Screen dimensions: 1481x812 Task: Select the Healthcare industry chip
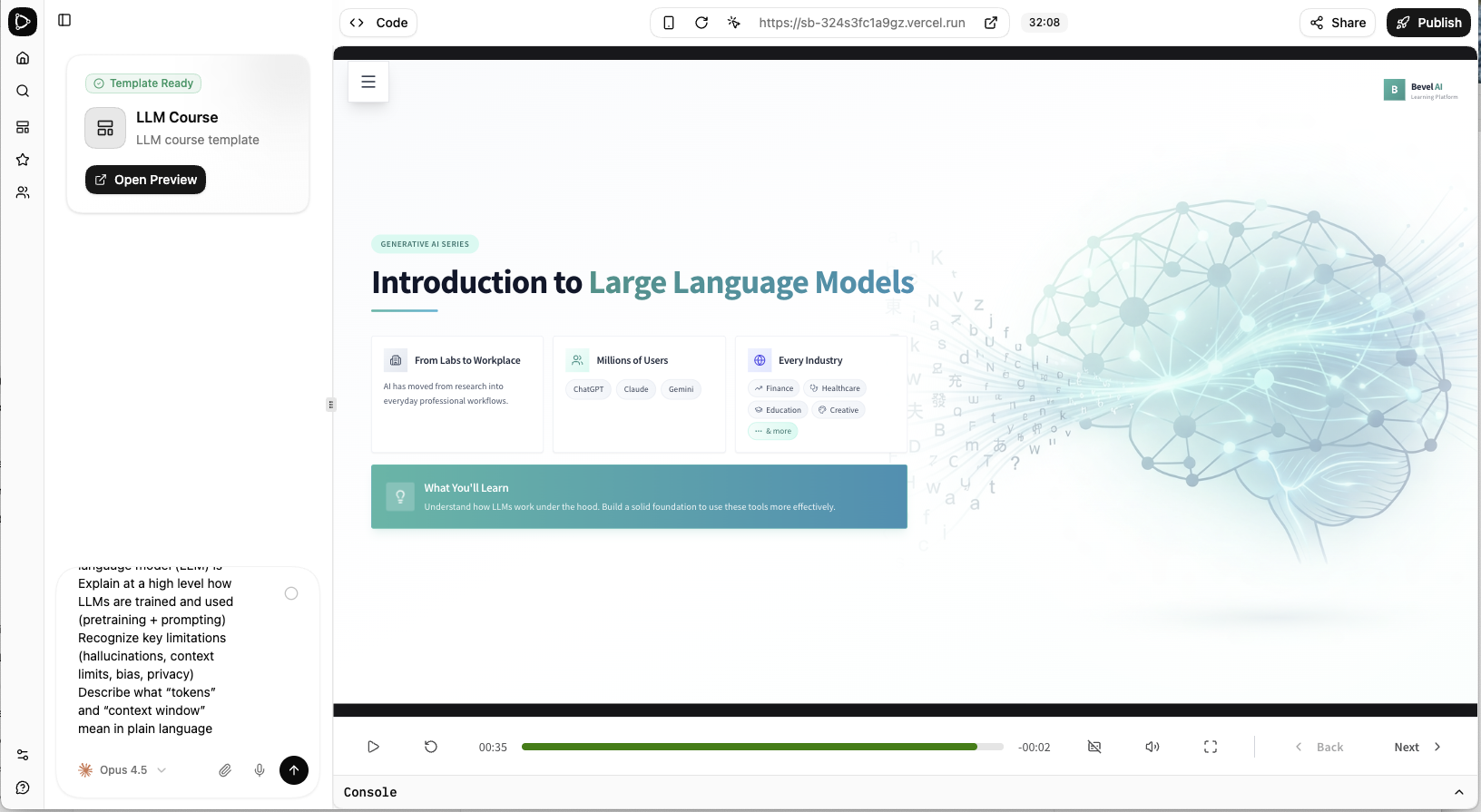(835, 388)
